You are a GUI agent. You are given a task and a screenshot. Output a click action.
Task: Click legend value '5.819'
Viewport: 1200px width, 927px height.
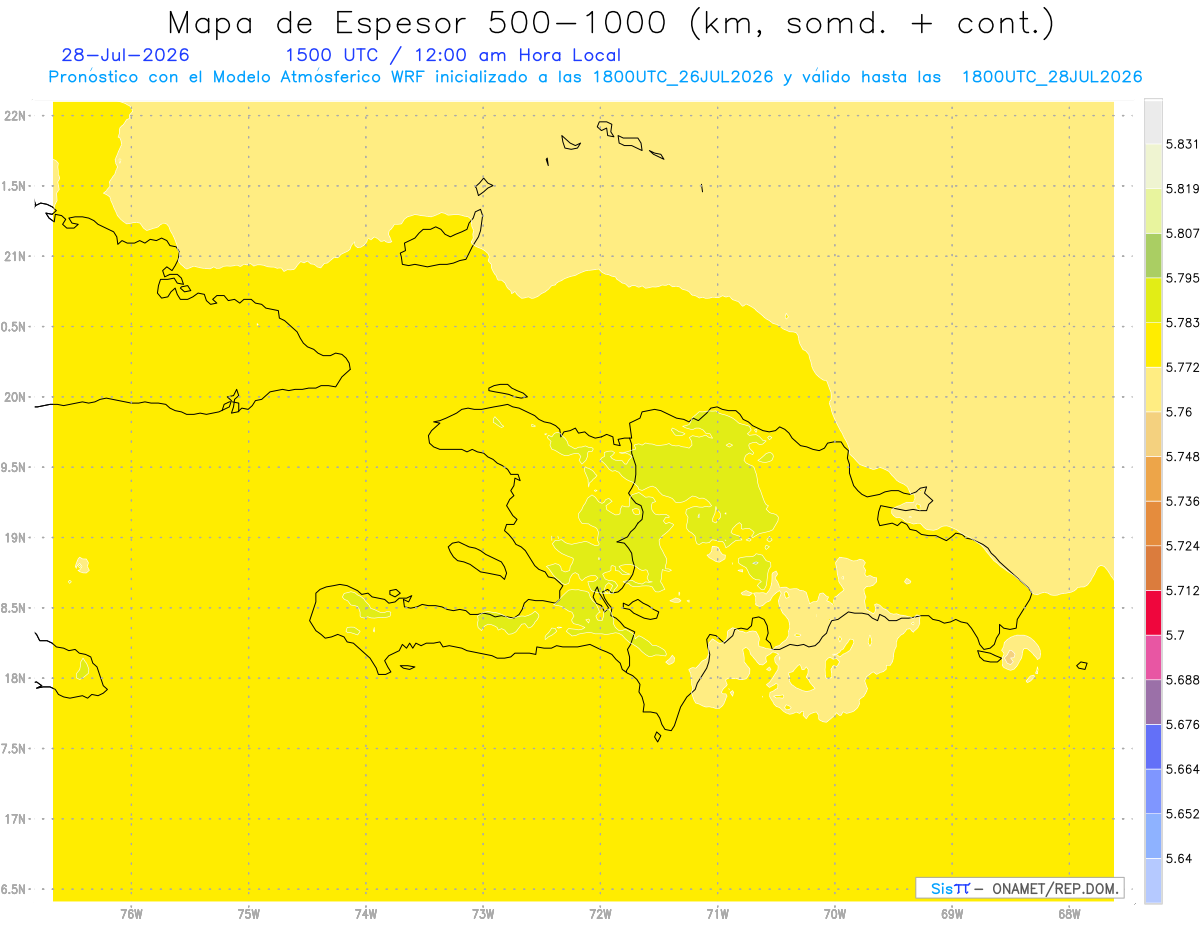1182,188
